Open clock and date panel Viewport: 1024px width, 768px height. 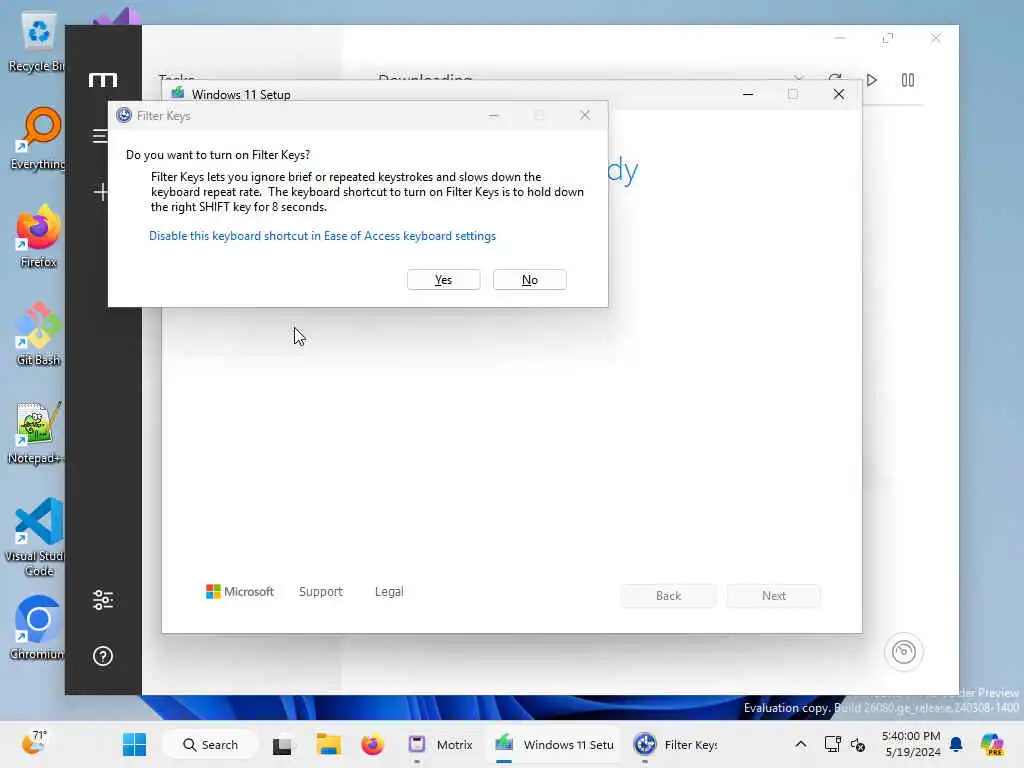pos(911,744)
